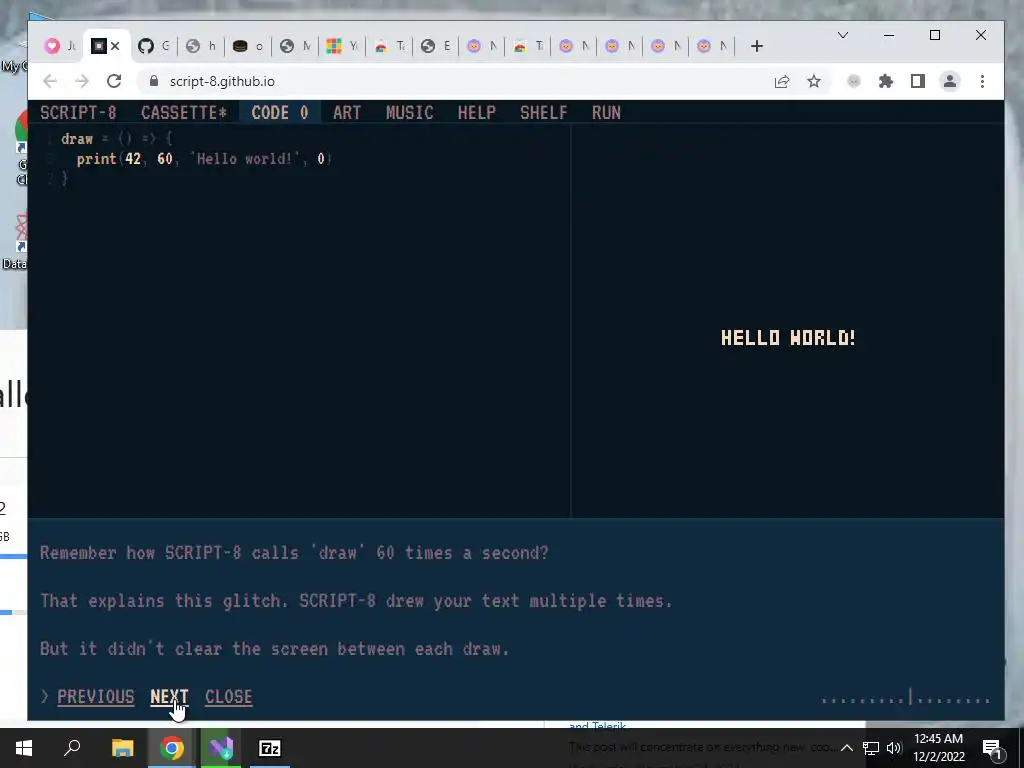Open the Chrome three-dot menu
This screenshot has height=768, width=1024.
click(982, 81)
